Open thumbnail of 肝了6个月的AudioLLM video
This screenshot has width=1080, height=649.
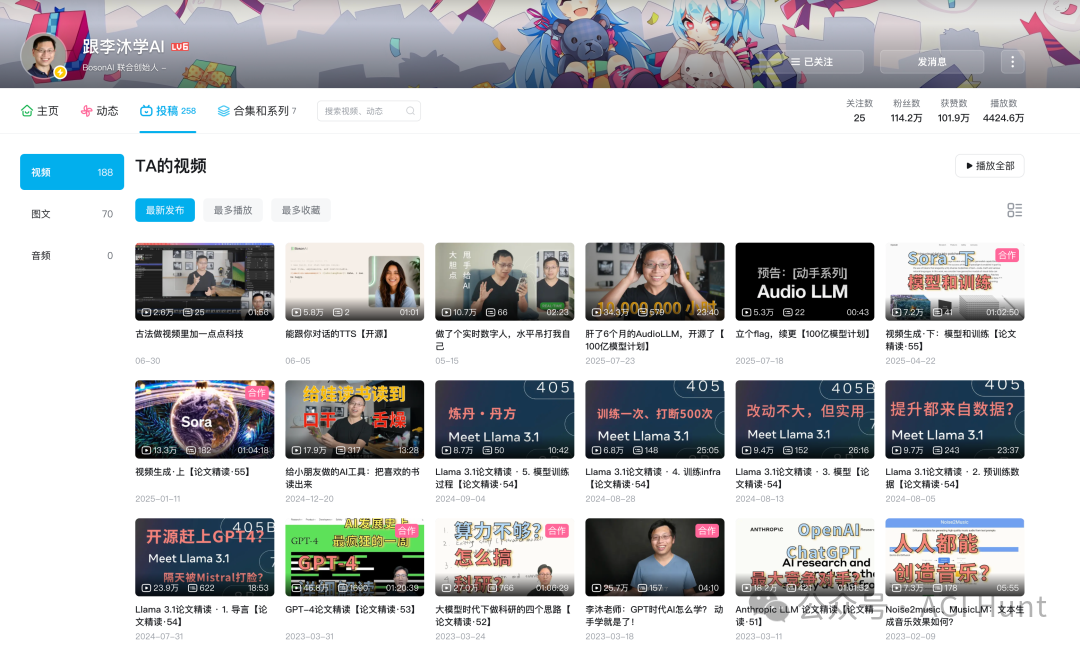(655, 281)
